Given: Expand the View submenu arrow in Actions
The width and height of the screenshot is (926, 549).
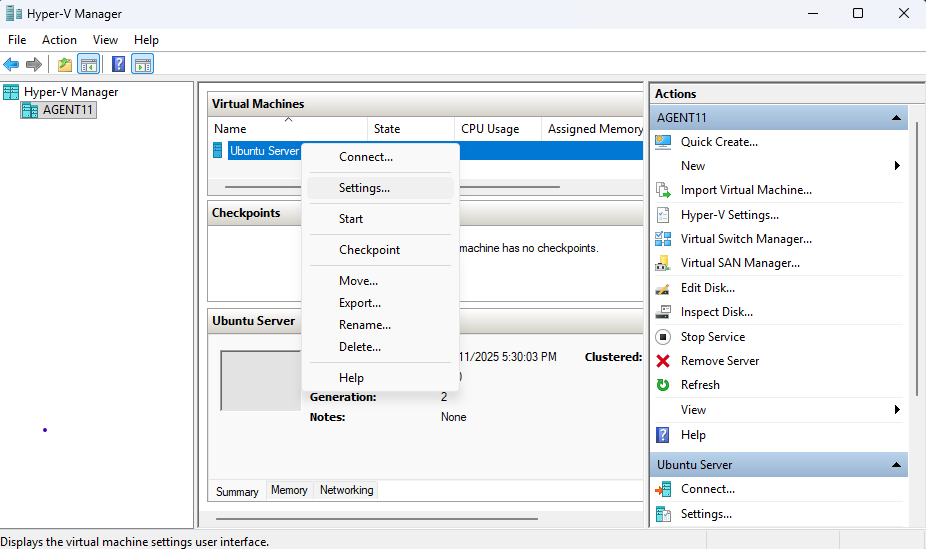Looking at the screenshot, I should [897, 410].
